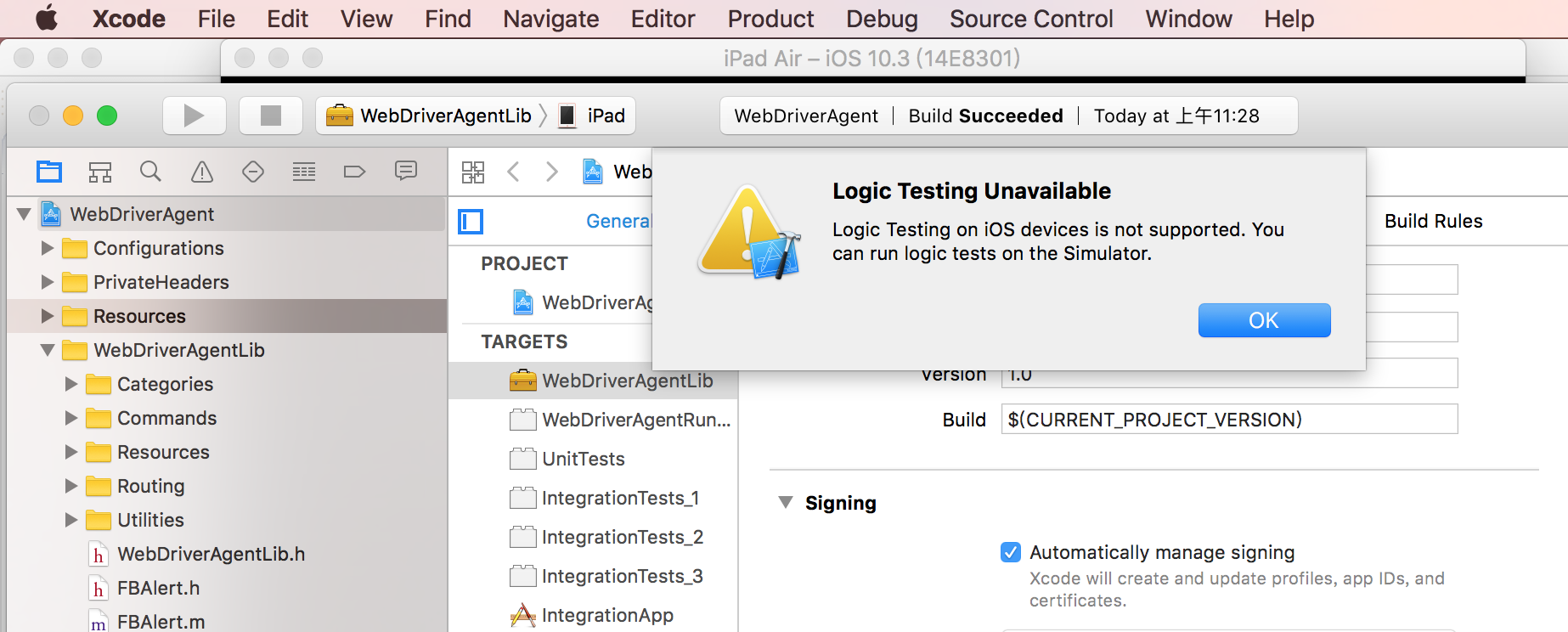
Task: Click the Stop button in toolbar
Action: click(x=271, y=116)
